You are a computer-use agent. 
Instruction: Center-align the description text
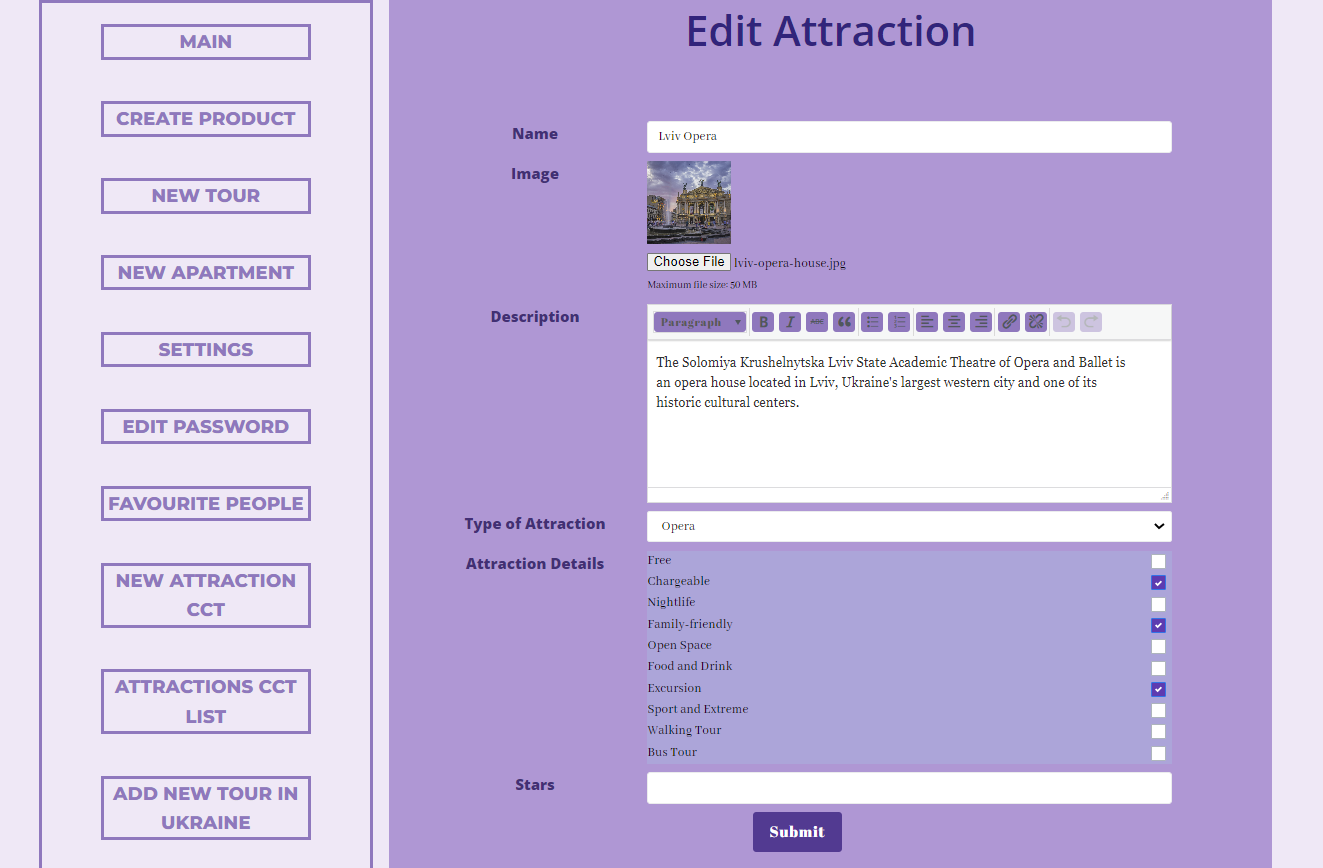click(x=954, y=322)
